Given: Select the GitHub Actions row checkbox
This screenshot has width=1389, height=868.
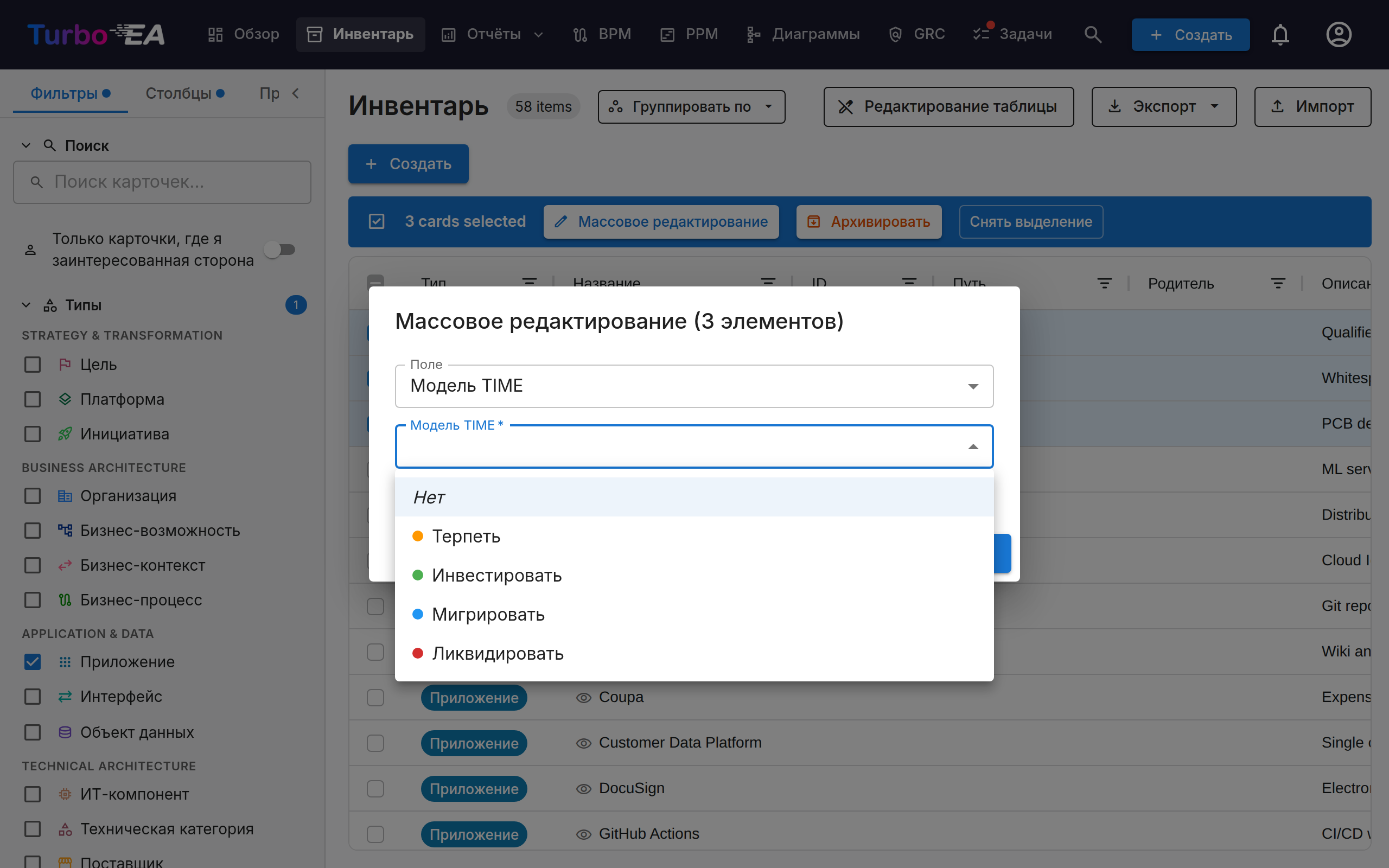Looking at the screenshot, I should pos(375,834).
